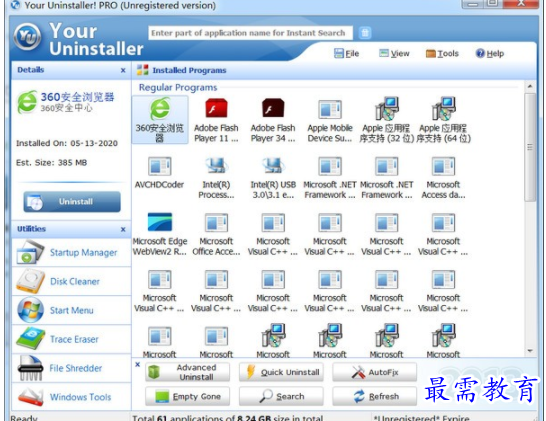Open the Tools menu
Image resolution: width=546 pixels, height=421 pixels.
pyautogui.click(x=442, y=54)
